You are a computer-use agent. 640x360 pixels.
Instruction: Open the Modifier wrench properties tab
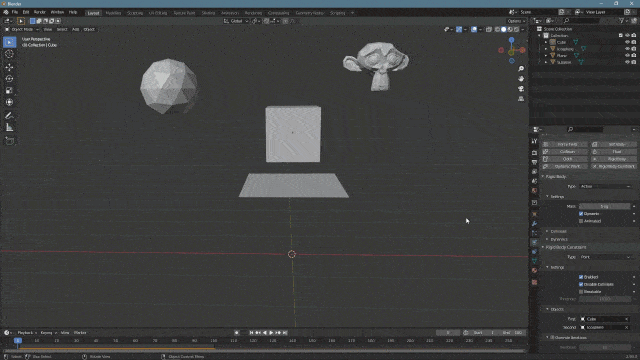coord(534,223)
